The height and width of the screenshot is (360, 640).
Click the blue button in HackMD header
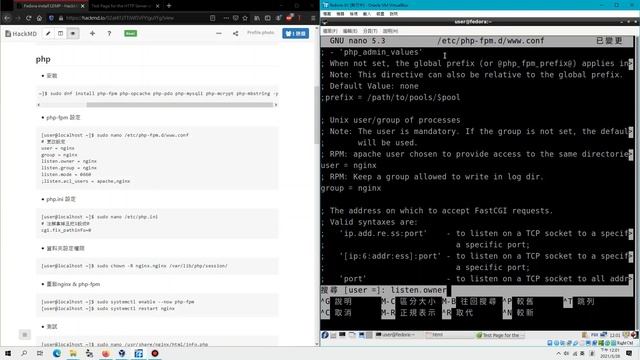296,33
